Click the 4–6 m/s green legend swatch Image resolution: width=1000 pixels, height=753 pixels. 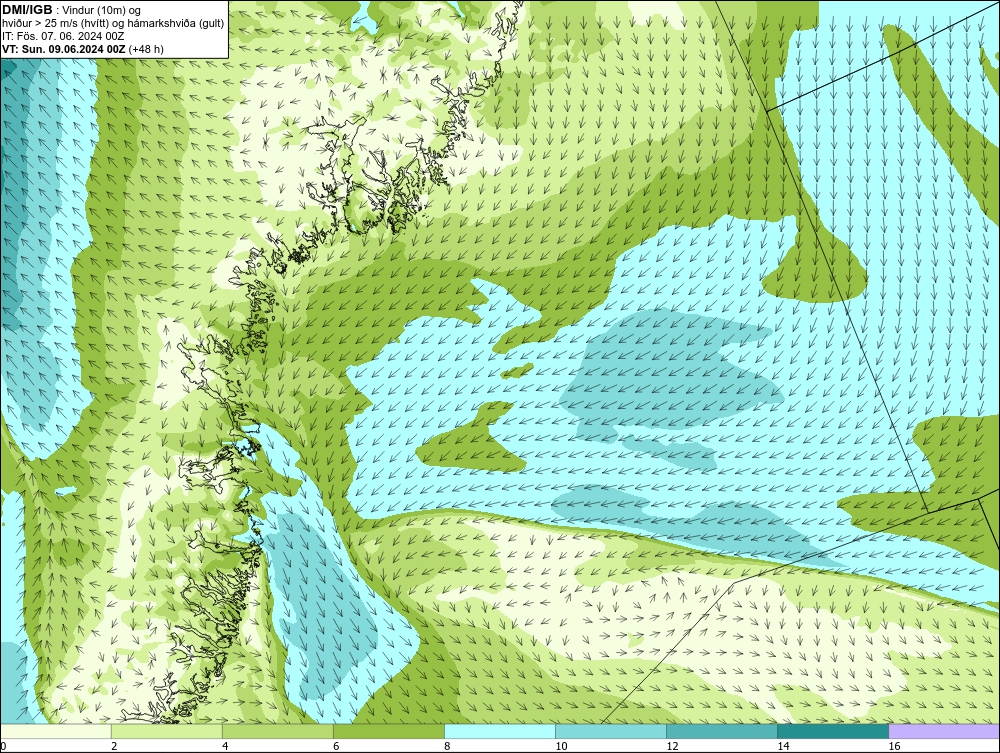(277, 731)
